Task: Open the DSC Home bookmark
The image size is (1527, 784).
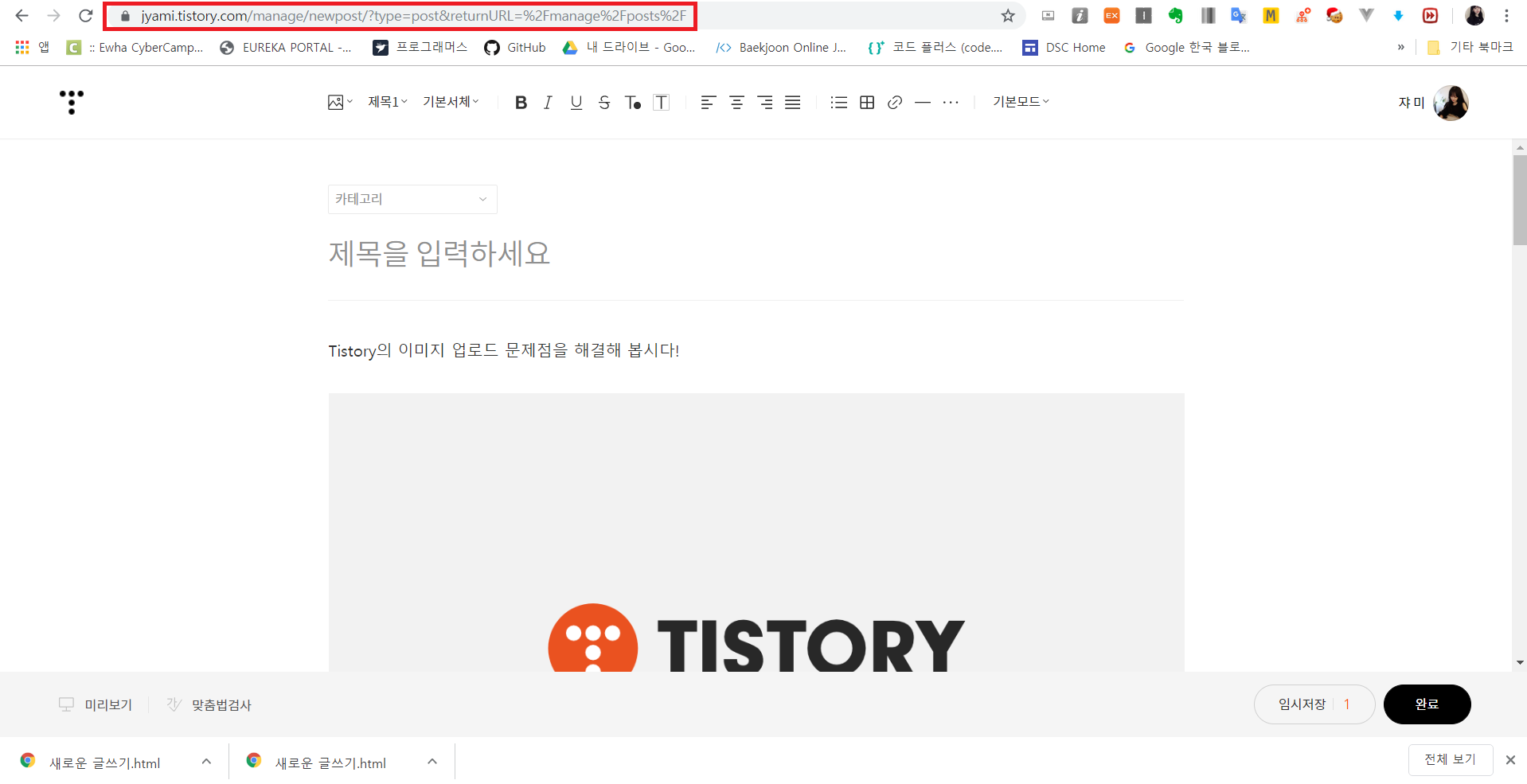Action: 1064,48
